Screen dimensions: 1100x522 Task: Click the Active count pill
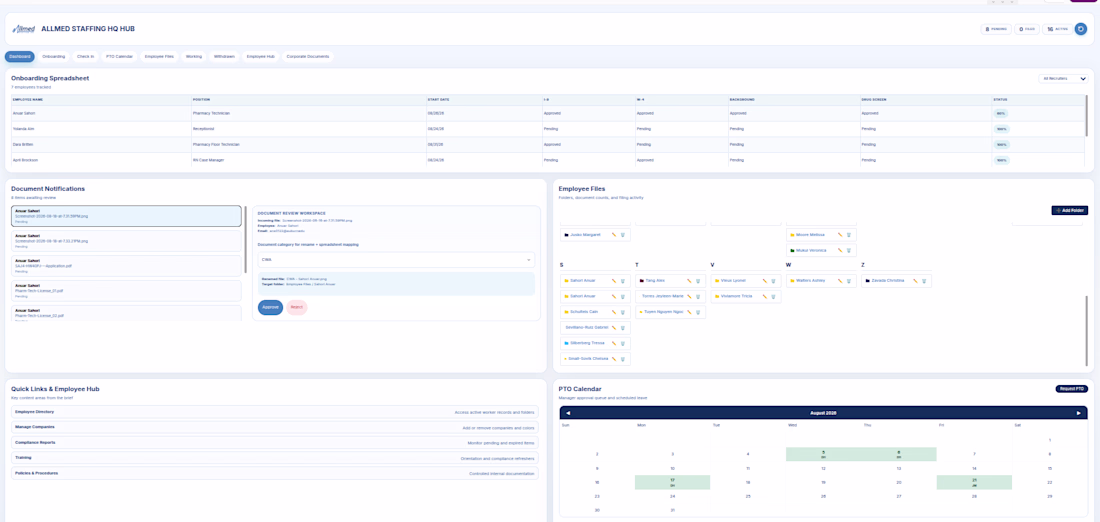pyautogui.click(x=1057, y=29)
